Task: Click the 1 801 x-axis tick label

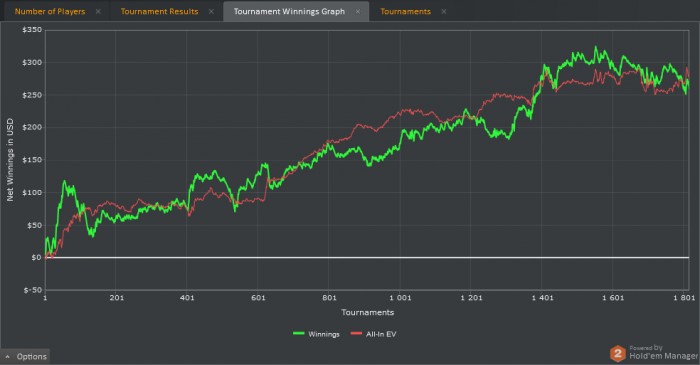Action: (x=684, y=298)
